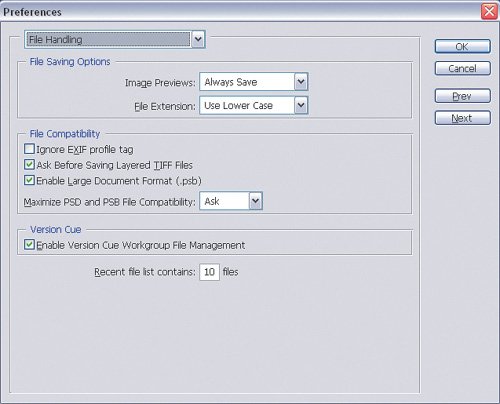Viewport: 500px width, 404px height.
Task: Disable Enable Large Document Format (.psb) checkbox
Action: click(x=29, y=180)
